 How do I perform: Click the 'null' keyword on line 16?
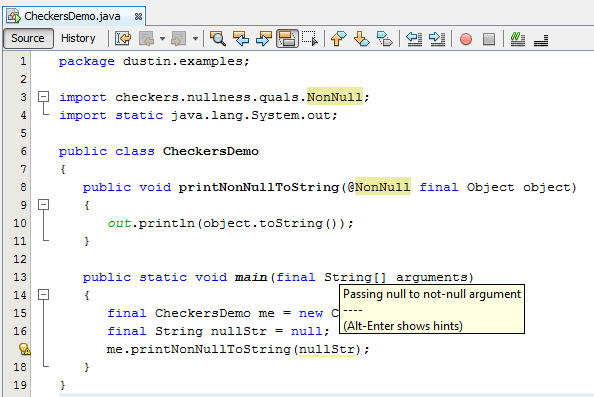point(306,331)
